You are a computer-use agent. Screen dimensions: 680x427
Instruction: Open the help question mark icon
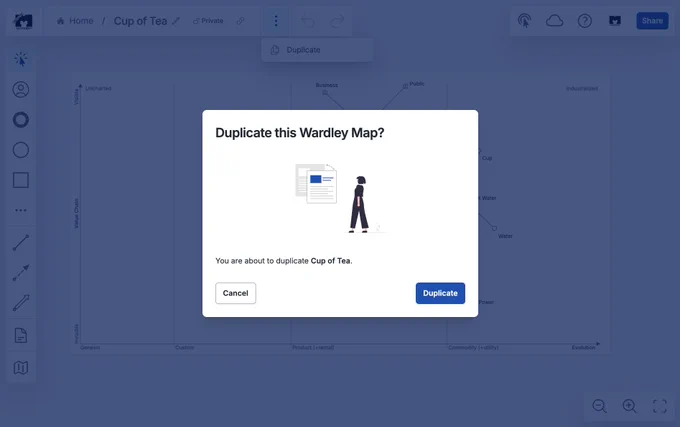coord(585,21)
